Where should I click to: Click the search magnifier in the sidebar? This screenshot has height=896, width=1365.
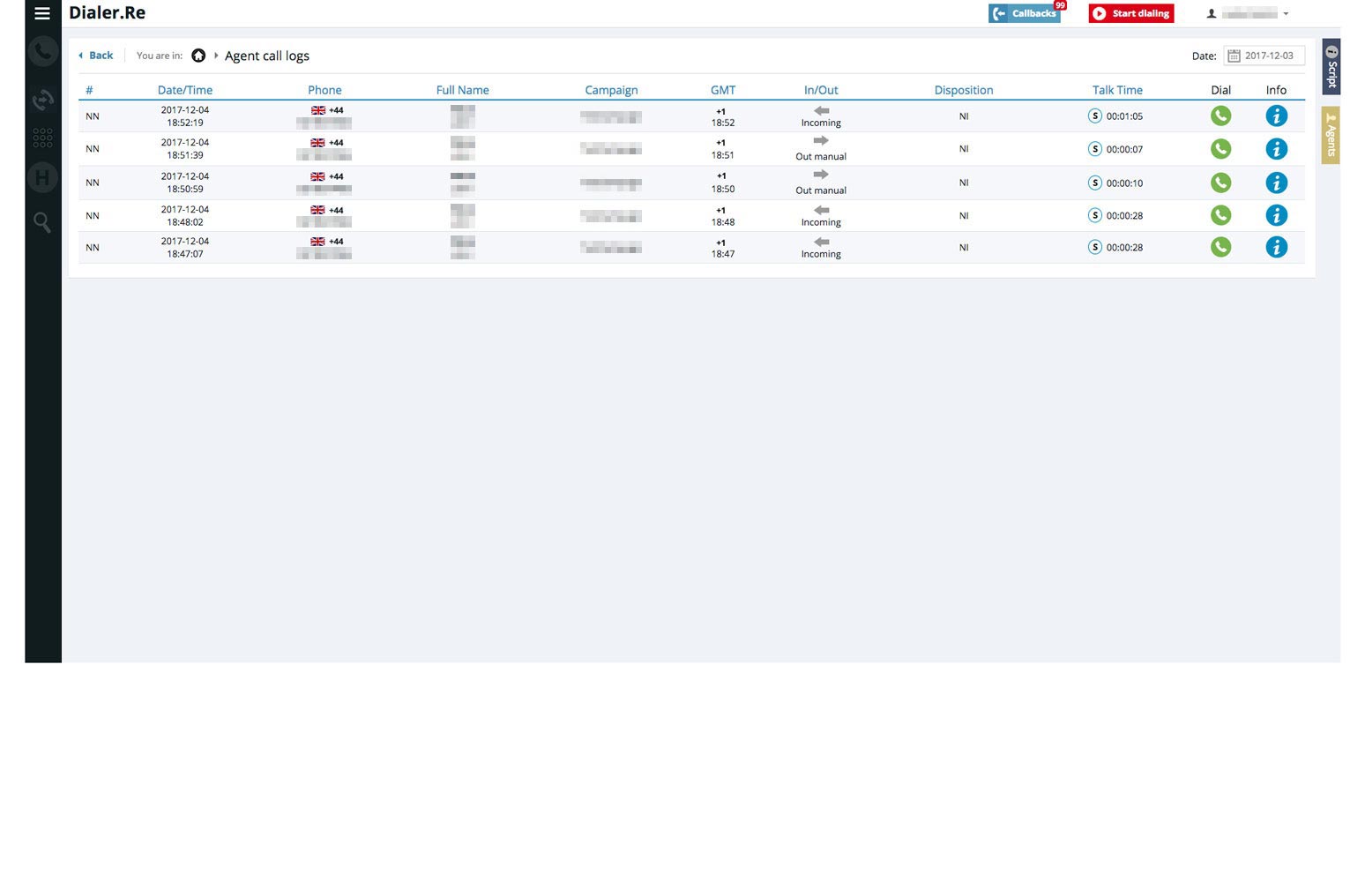42,222
